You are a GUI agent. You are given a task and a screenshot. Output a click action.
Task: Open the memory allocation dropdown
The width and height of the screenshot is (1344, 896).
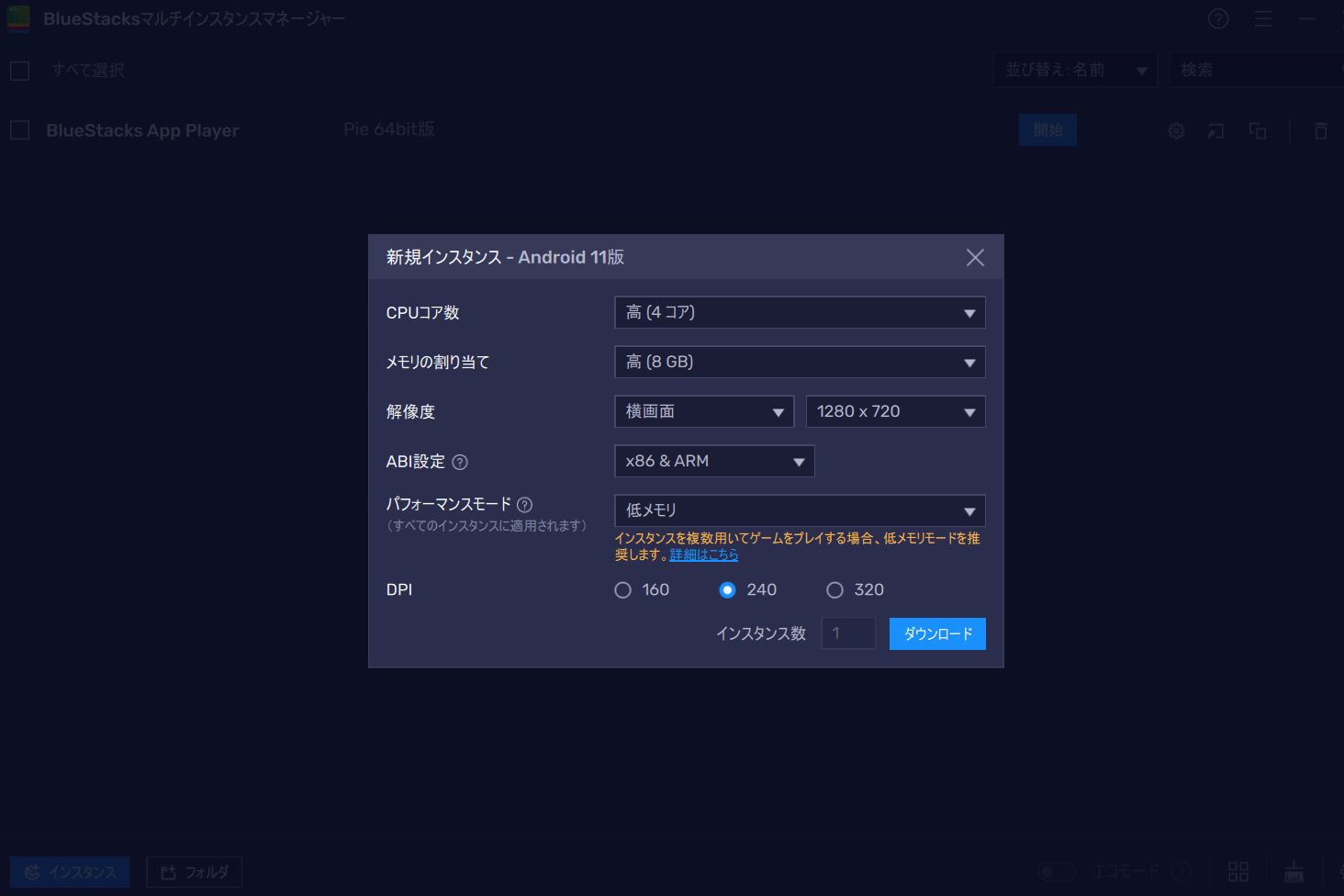coord(800,363)
